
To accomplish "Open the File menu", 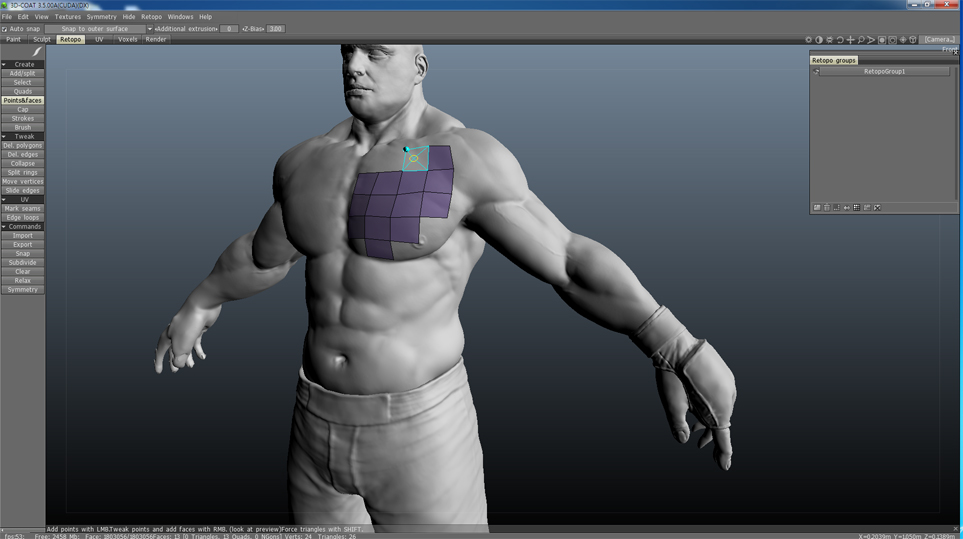I will pyautogui.click(x=7, y=17).
